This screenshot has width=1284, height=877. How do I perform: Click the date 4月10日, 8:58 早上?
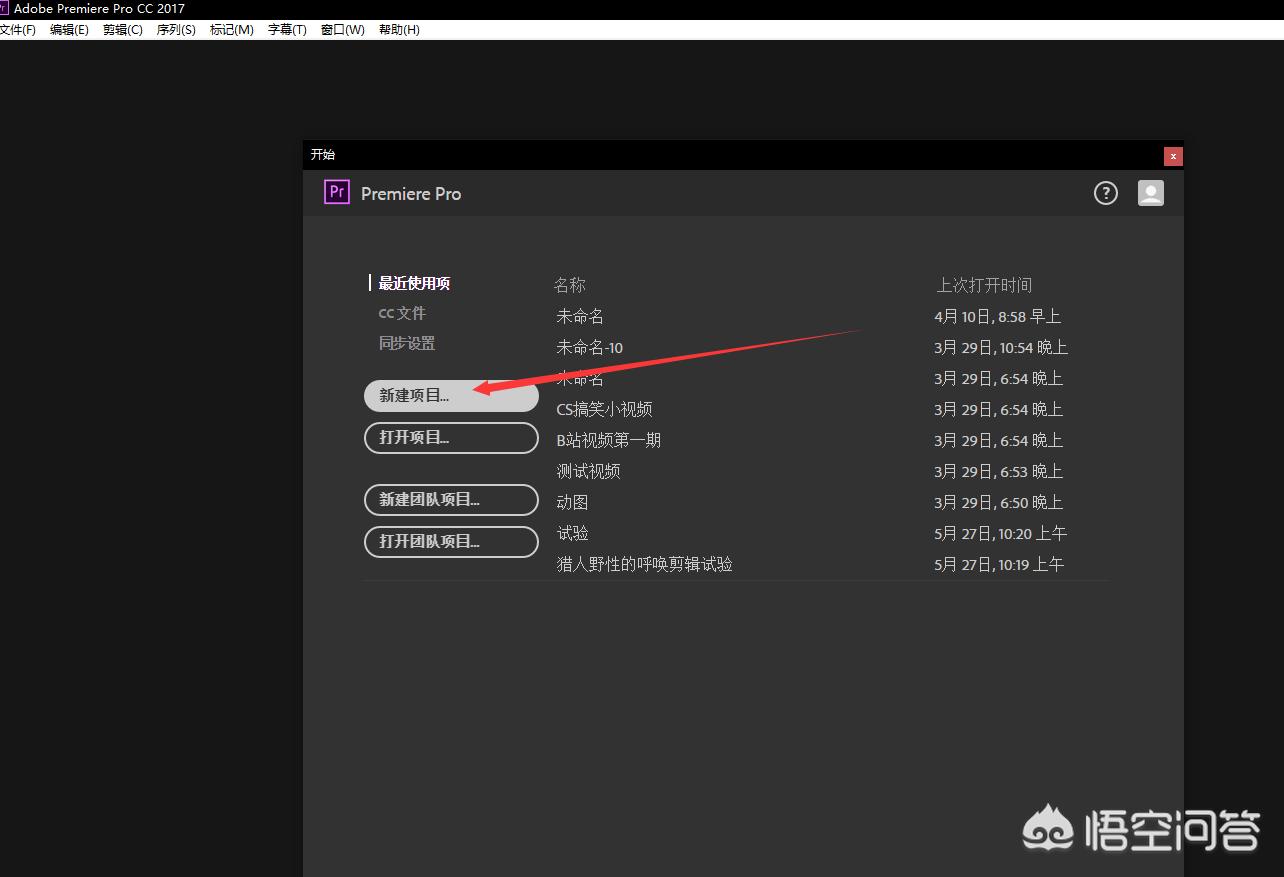point(998,316)
